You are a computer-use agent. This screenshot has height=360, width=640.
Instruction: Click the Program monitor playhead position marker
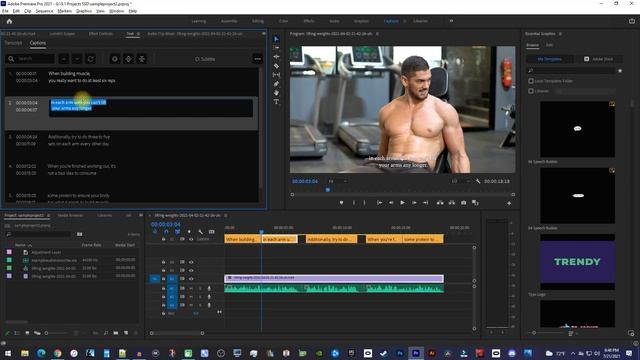click(327, 190)
